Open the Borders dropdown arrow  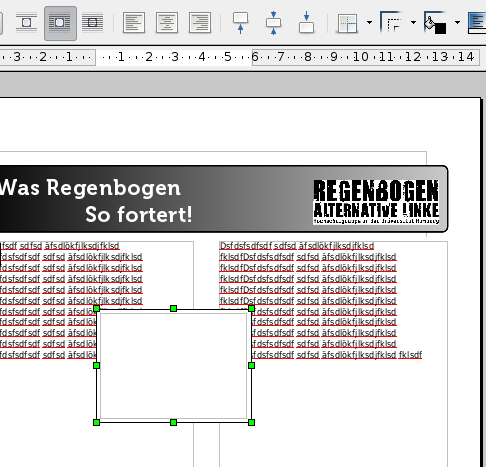pos(369,23)
